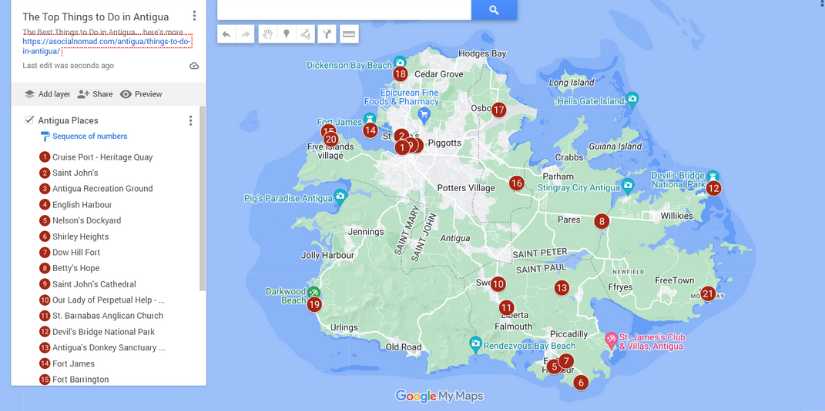The image size is (825, 411).
Task: Click map marker 10 near Swetes
Action: tap(498, 284)
